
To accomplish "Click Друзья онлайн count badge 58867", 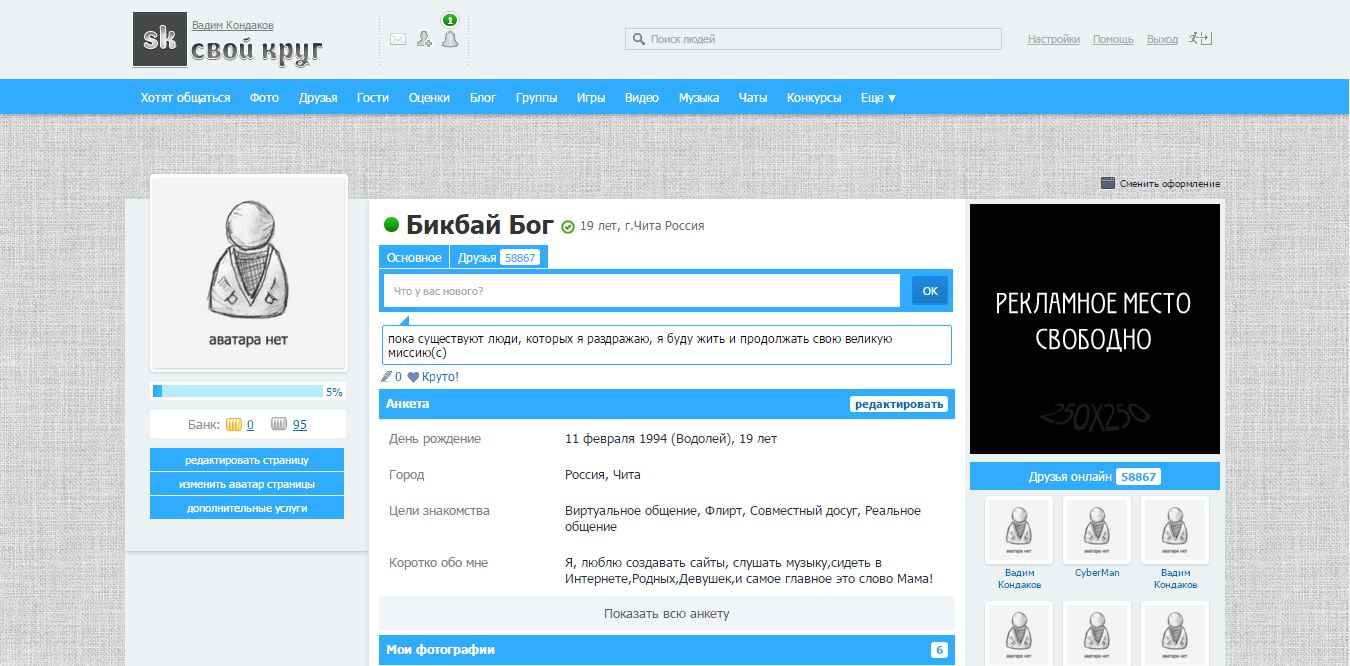I will click(x=1138, y=477).
